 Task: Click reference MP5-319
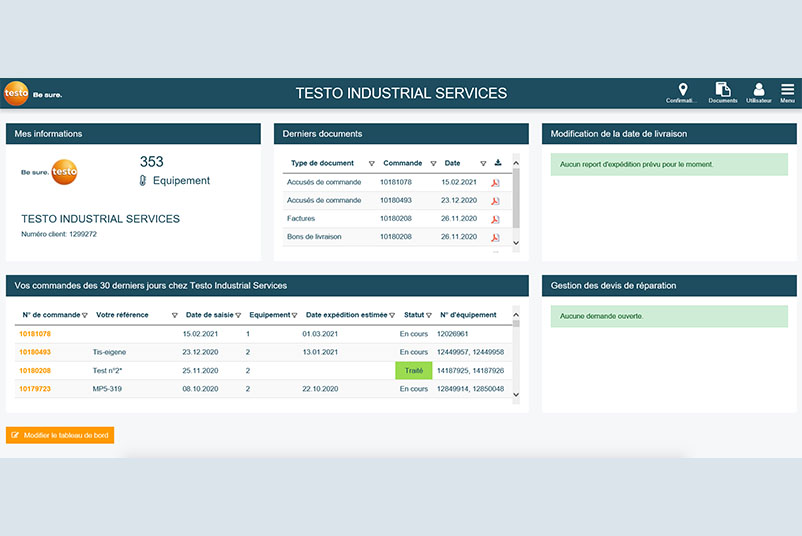coord(107,389)
